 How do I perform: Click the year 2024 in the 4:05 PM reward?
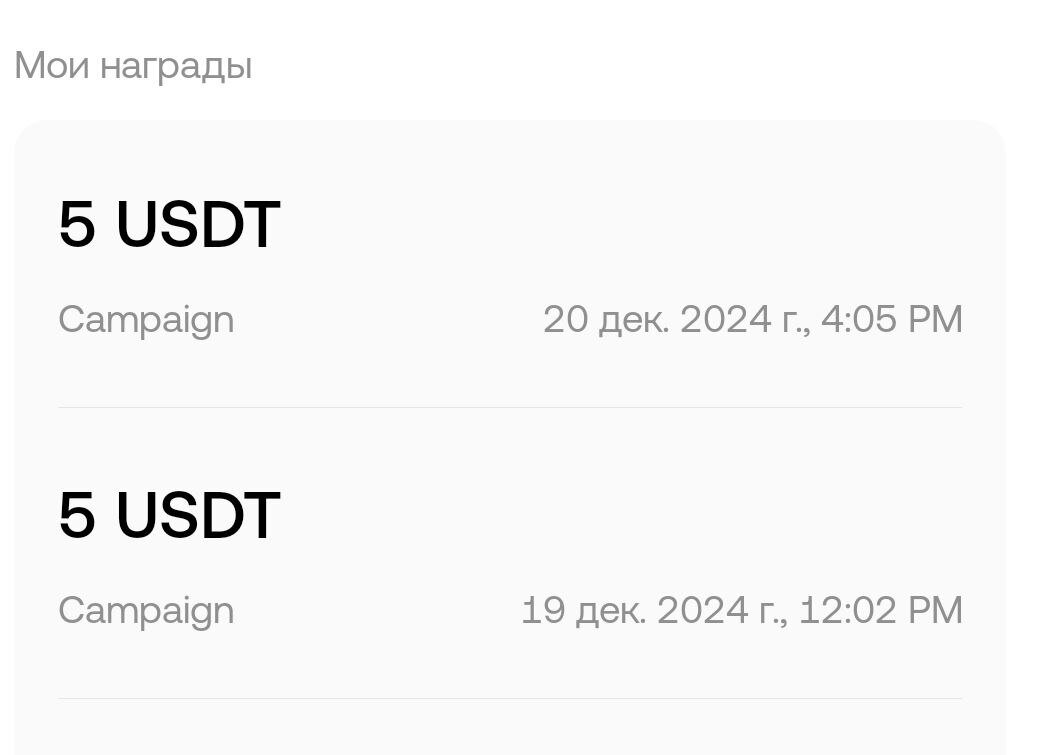point(725,320)
